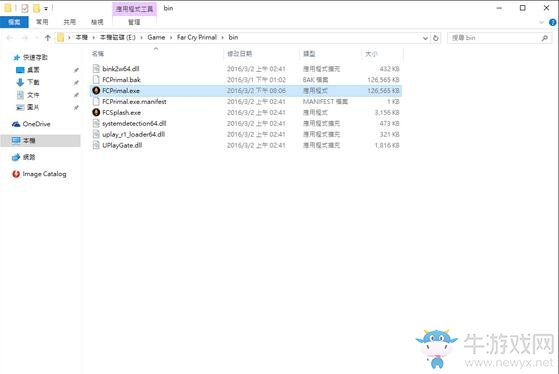
Task: Click the search magnifier icon
Action: click(x=544, y=38)
